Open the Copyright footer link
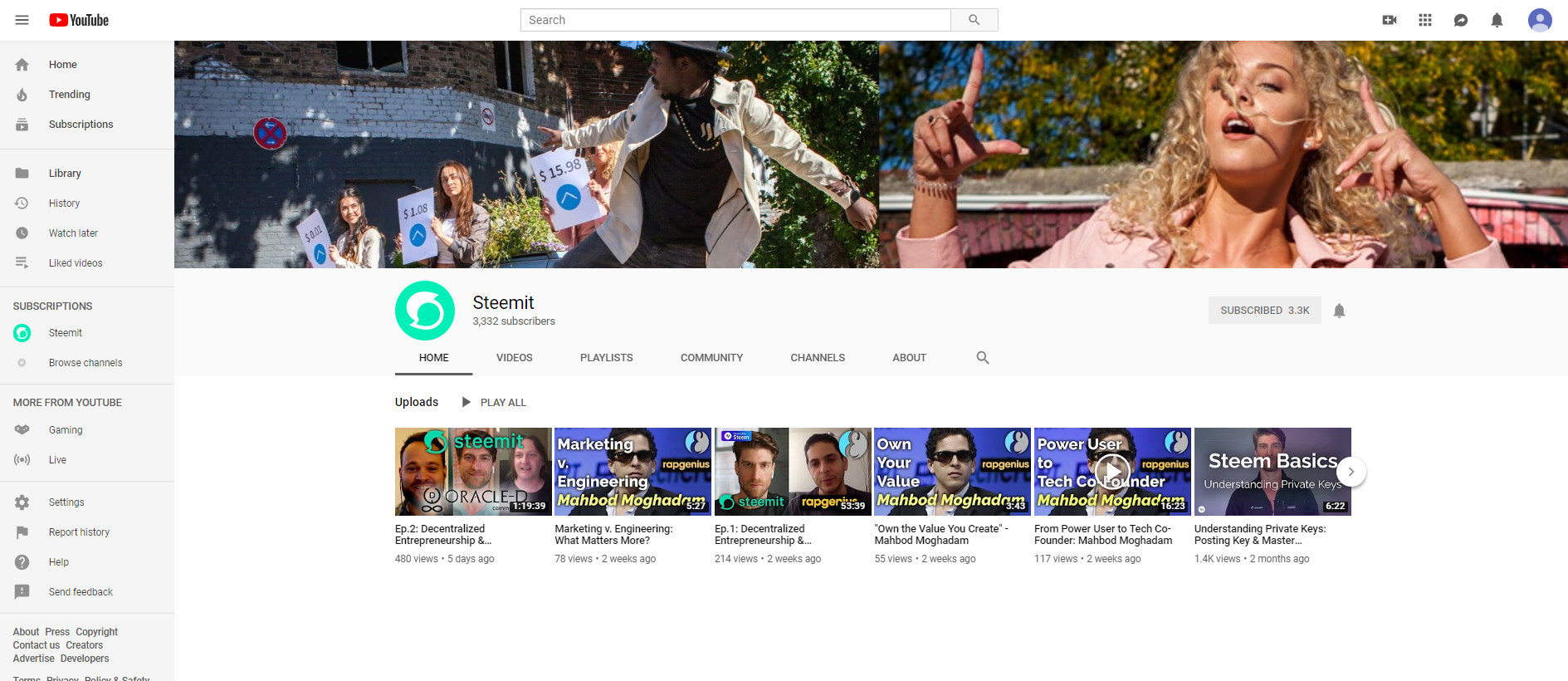The height and width of the screenshot is (681, 1568). tap(97, 632)
